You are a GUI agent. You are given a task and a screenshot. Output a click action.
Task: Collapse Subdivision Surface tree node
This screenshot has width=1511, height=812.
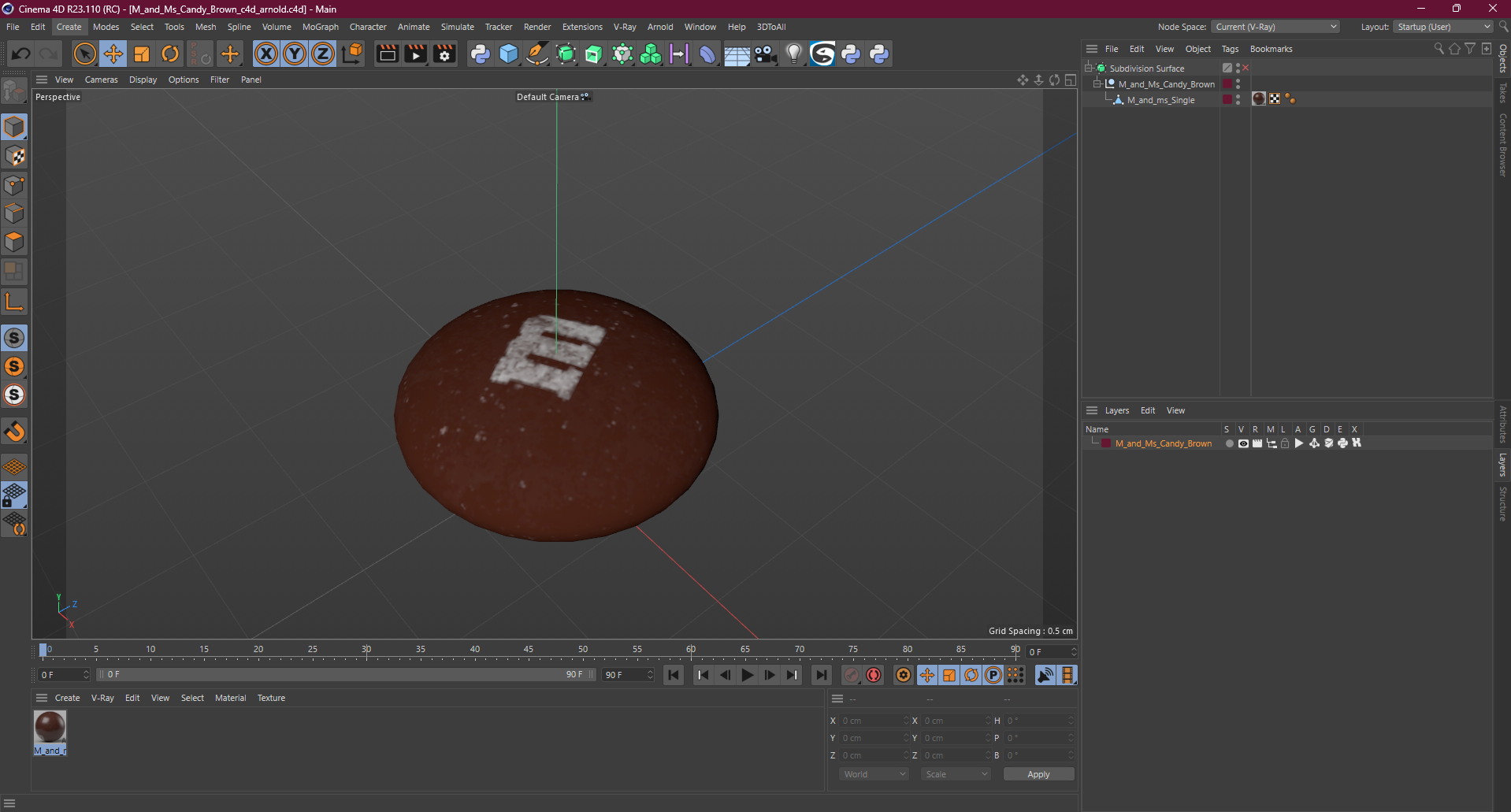click(x=1089, y=68)
